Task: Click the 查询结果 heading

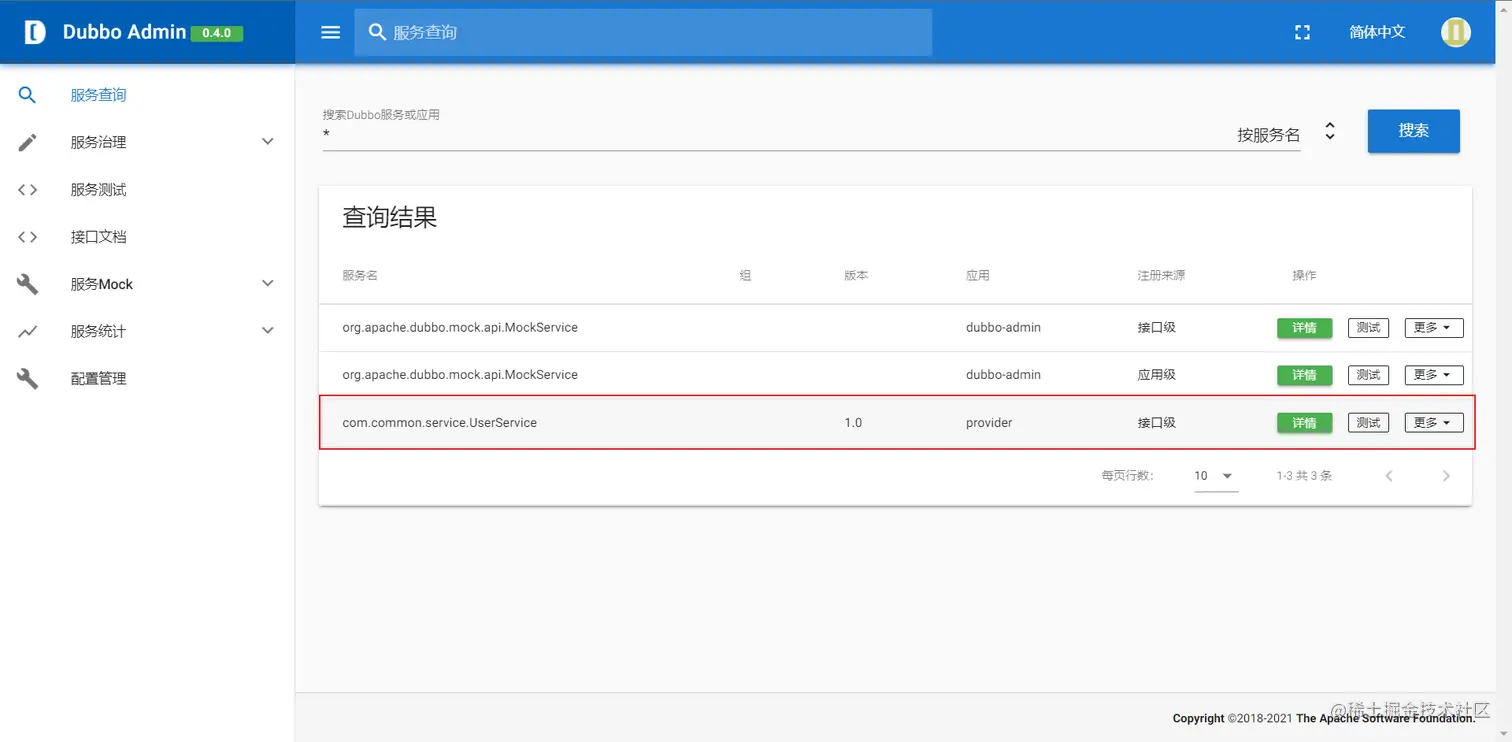Action: [x=390, y=217]
